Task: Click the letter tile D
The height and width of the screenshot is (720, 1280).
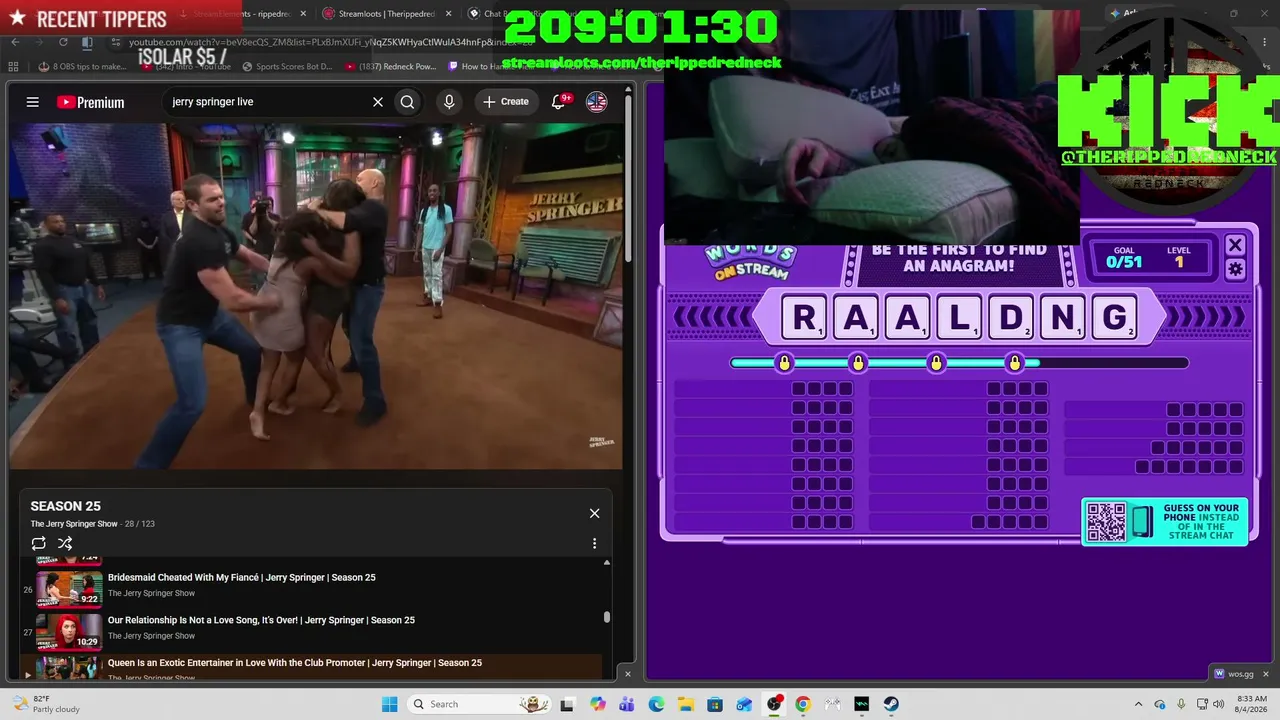Action: pos(1011,318)
